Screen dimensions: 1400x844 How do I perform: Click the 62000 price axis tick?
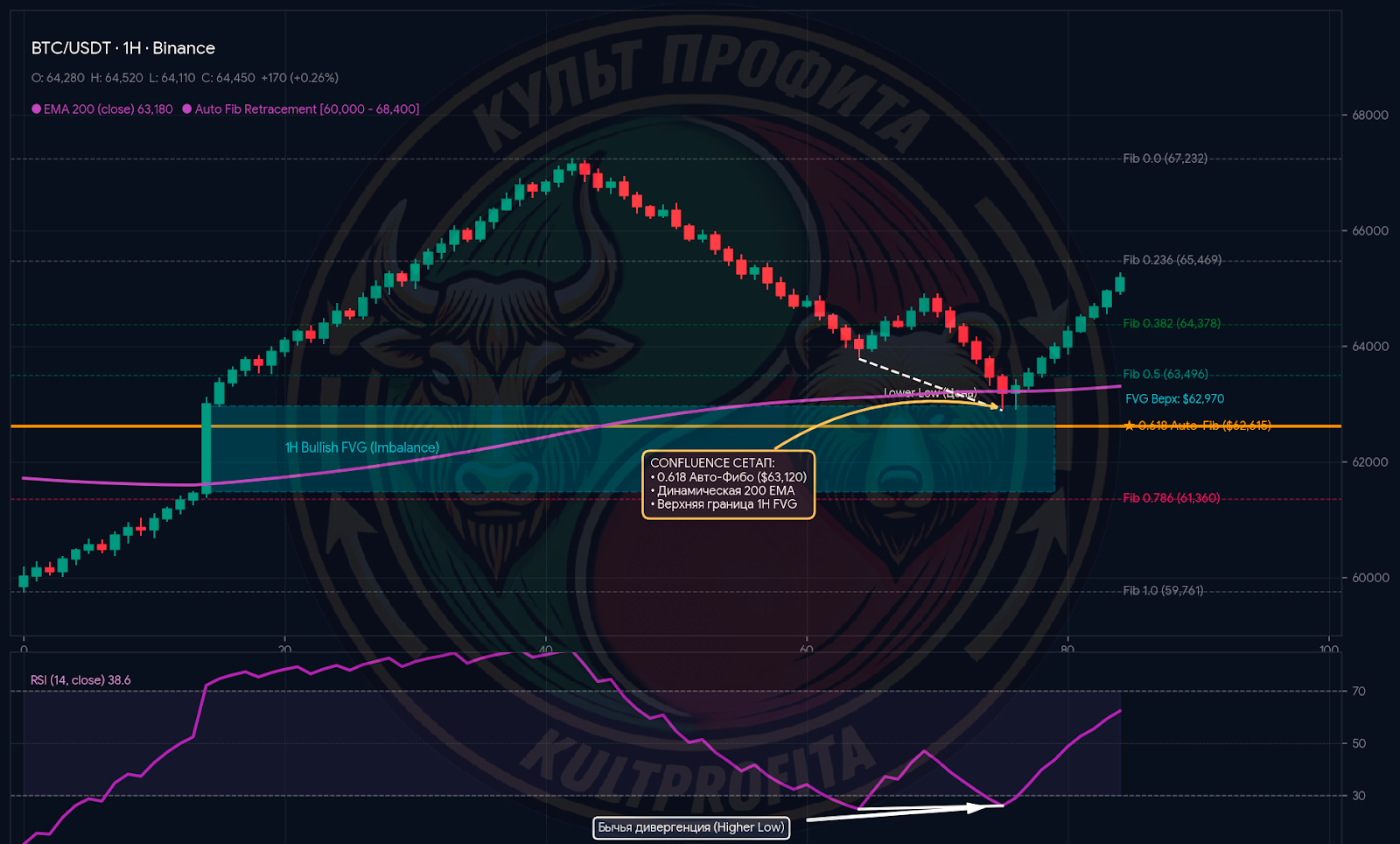(1370, 462)
